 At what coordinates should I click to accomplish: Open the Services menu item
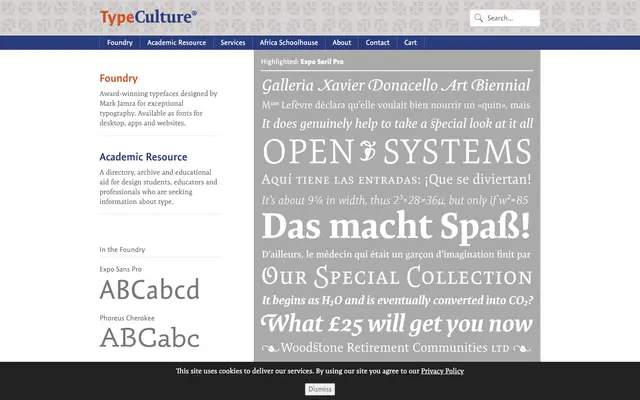pos(233,42)
